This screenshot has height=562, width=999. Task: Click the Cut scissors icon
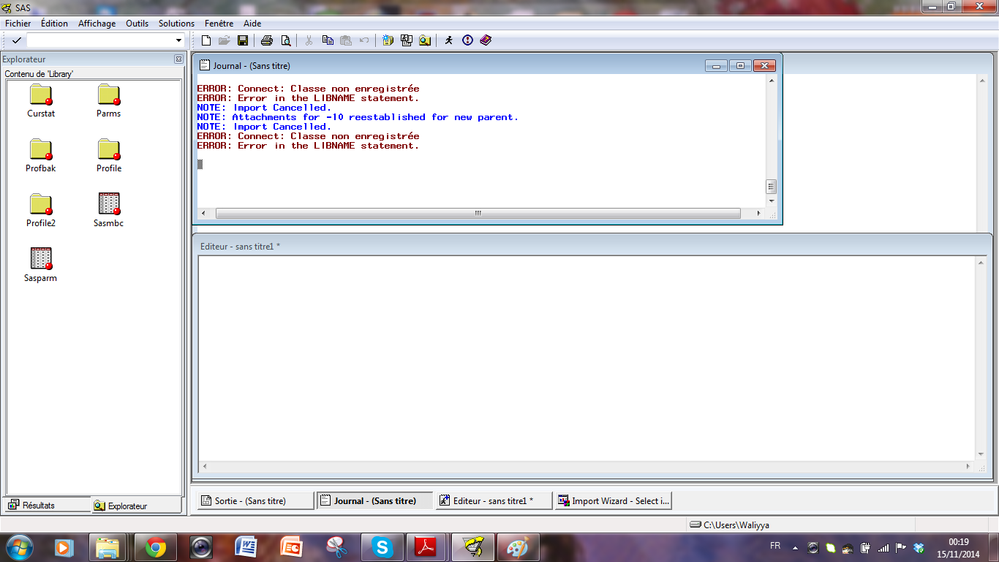pos(309,40)
